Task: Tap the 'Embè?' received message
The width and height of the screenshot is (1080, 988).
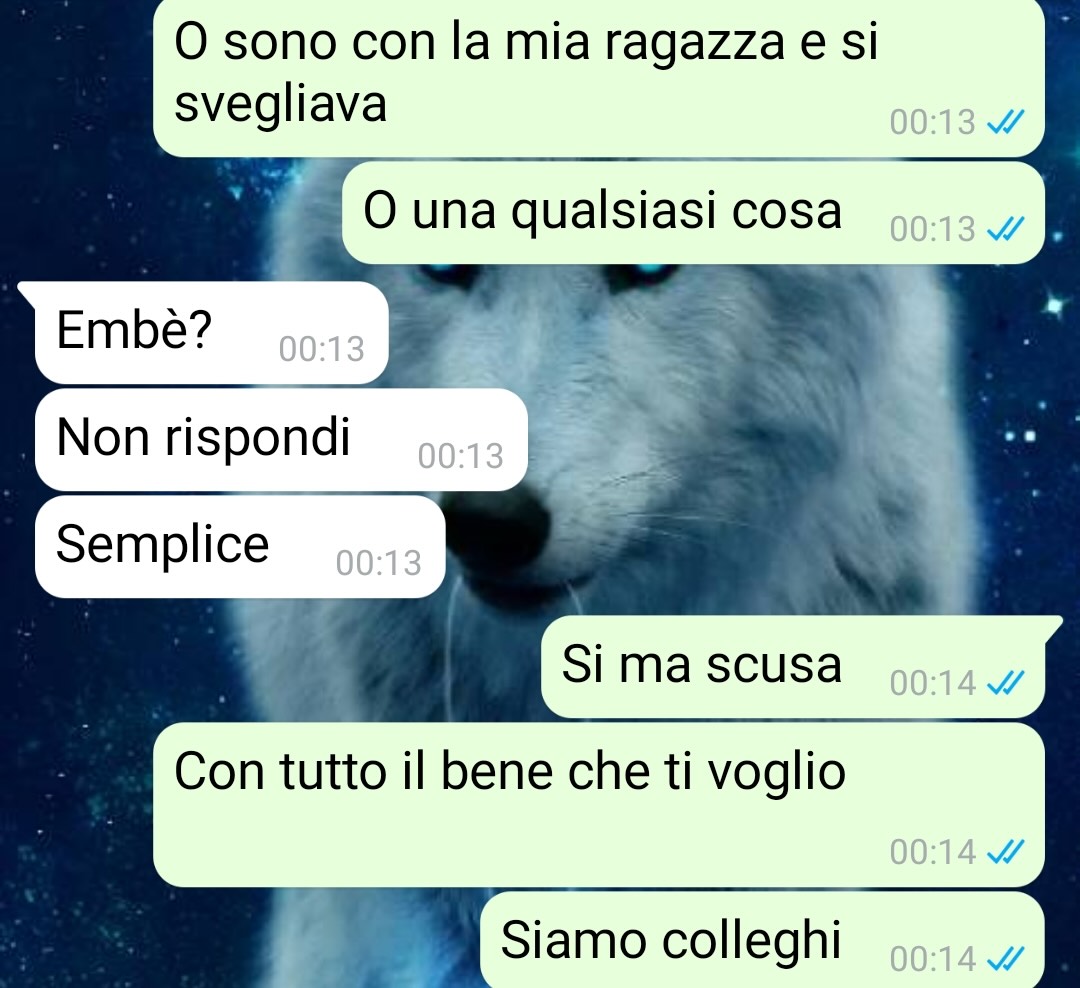Action: pyautogui.click(x=211, y=332)
